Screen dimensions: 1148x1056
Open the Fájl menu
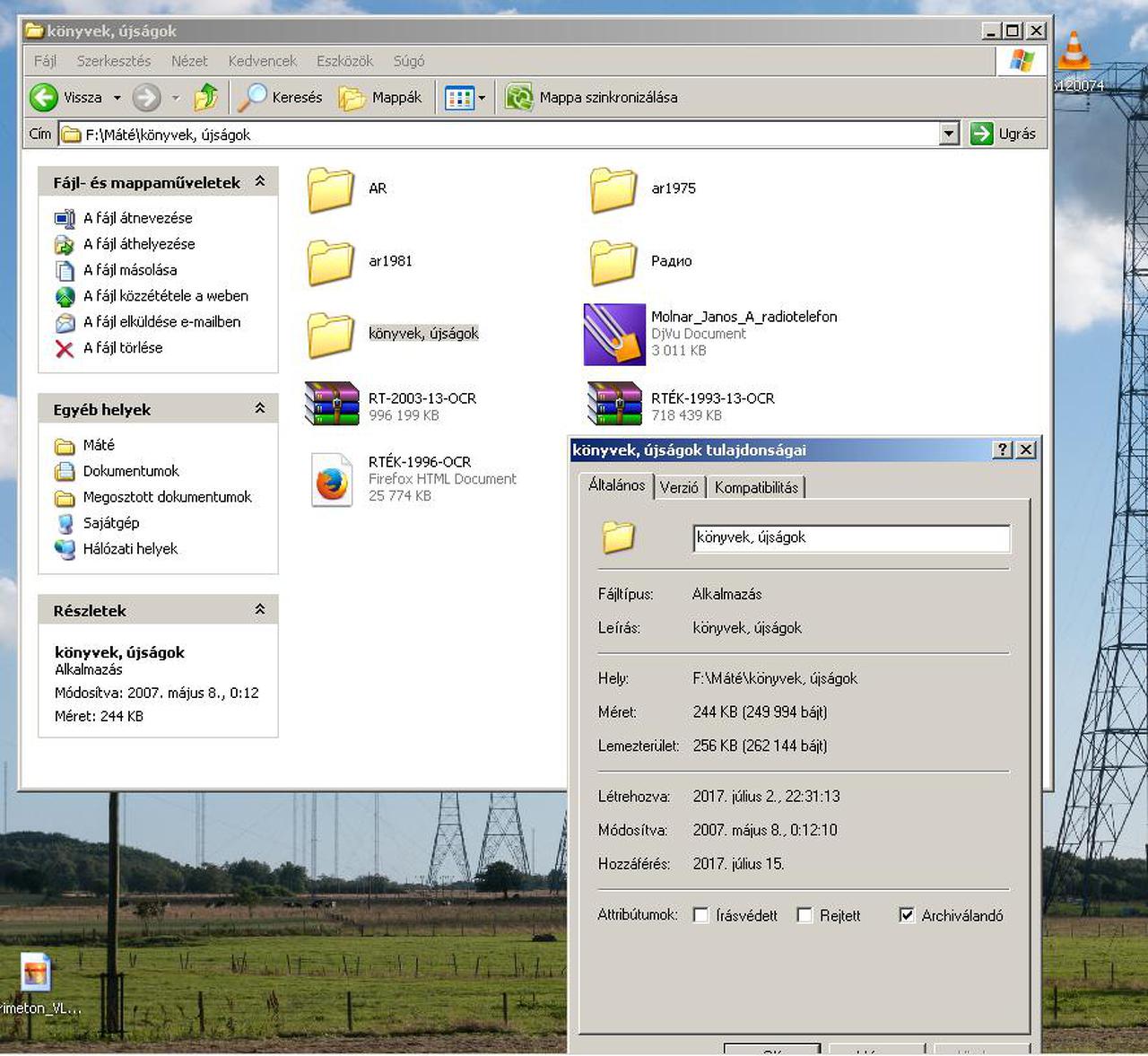(45, 61)
